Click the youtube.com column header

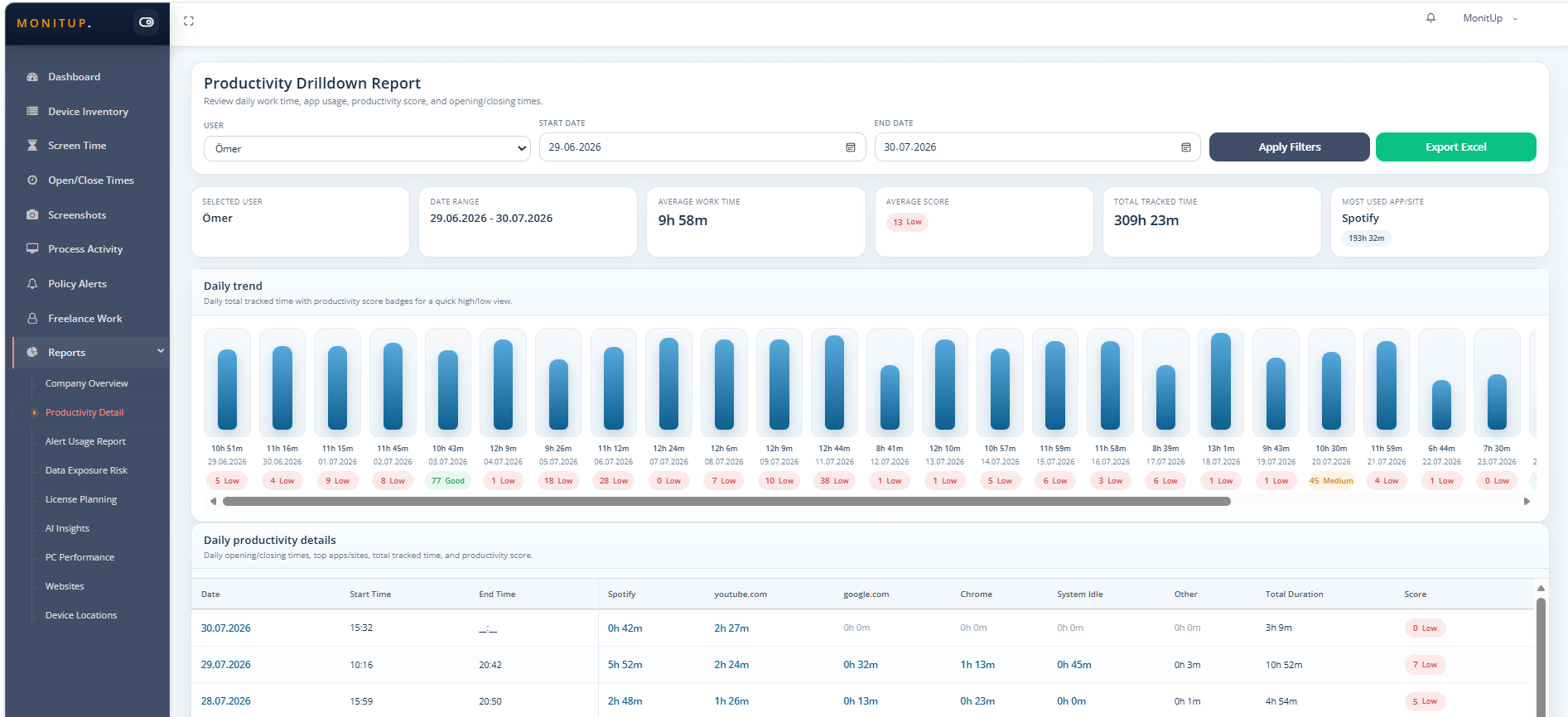click(741, 594)
